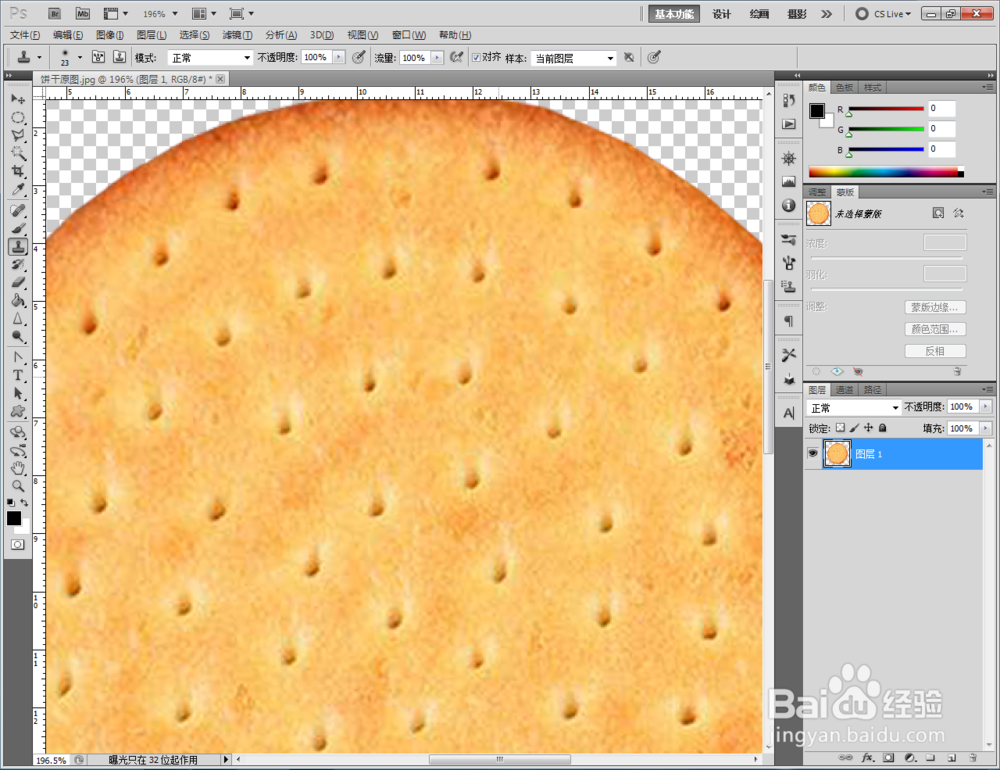Select the Healing Brush tool

[x=18, y=211]
